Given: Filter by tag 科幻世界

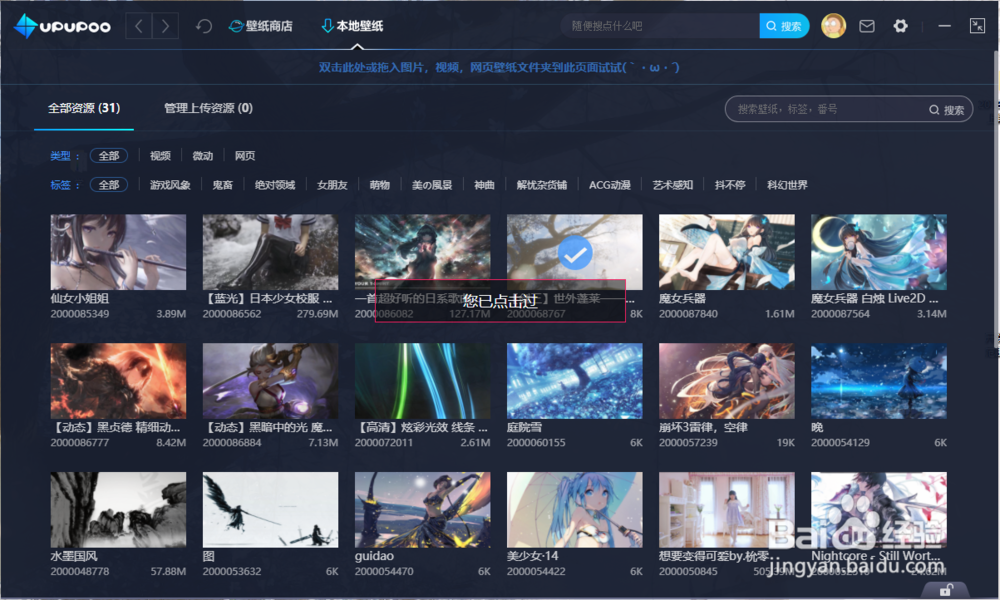Looking at the screenshot, I should (787, 185).
